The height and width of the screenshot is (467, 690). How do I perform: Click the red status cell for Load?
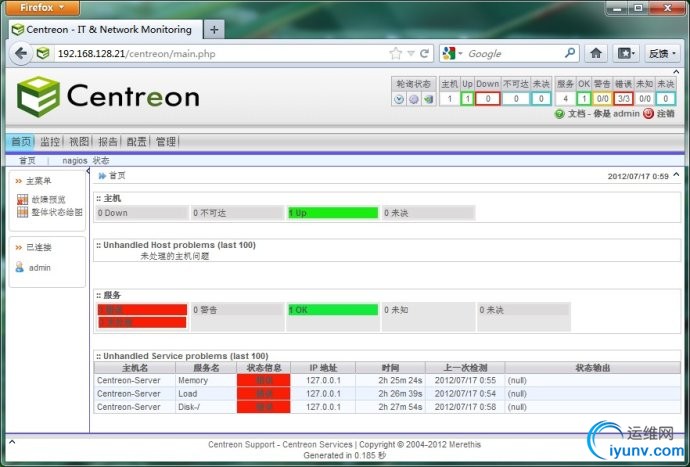click(264, 393)
